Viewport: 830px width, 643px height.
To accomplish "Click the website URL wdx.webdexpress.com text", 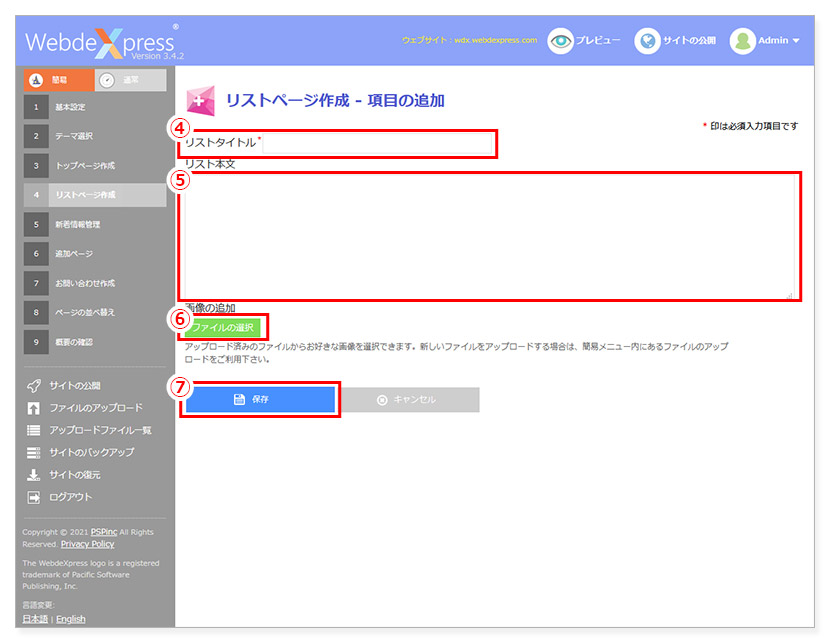I will (495, 40).
